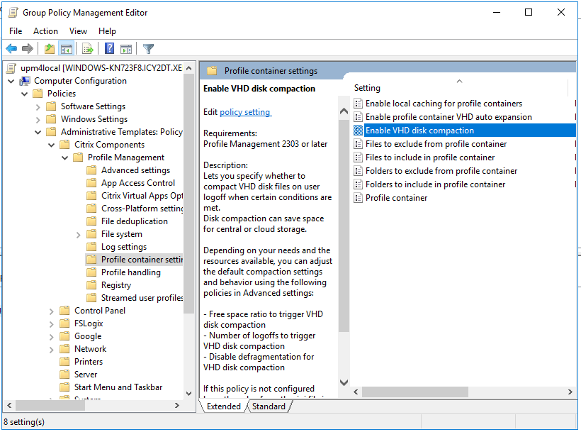The width and height of the screenshot is (581, 432).
Task: Toggle the Show/Hide console tree icon
Action: coord(66,49)
